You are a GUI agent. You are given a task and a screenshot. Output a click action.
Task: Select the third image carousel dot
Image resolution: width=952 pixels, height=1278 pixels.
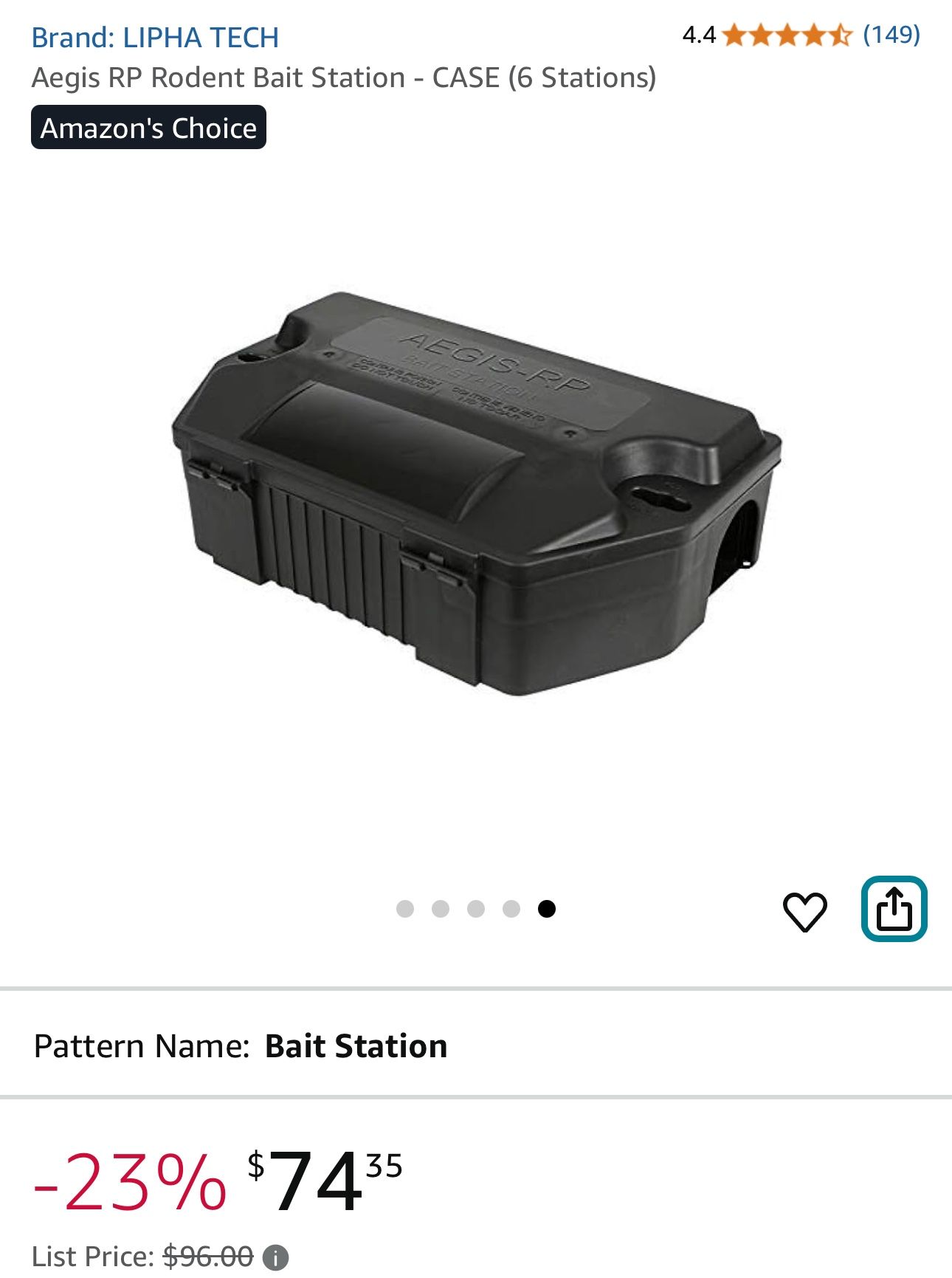click(476, 909)
